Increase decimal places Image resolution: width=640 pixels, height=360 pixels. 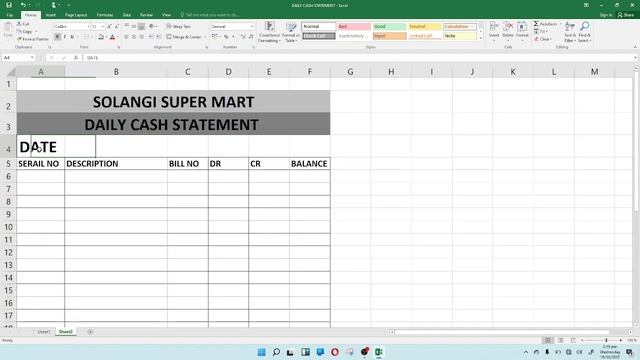243,37
